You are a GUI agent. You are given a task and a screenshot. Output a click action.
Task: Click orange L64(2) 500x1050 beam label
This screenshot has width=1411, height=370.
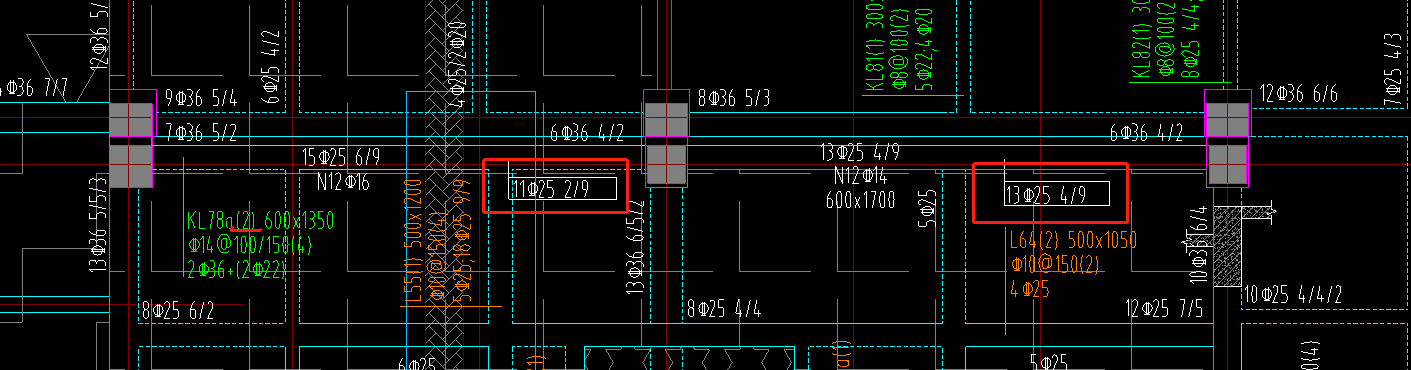tap(1073, 241)
